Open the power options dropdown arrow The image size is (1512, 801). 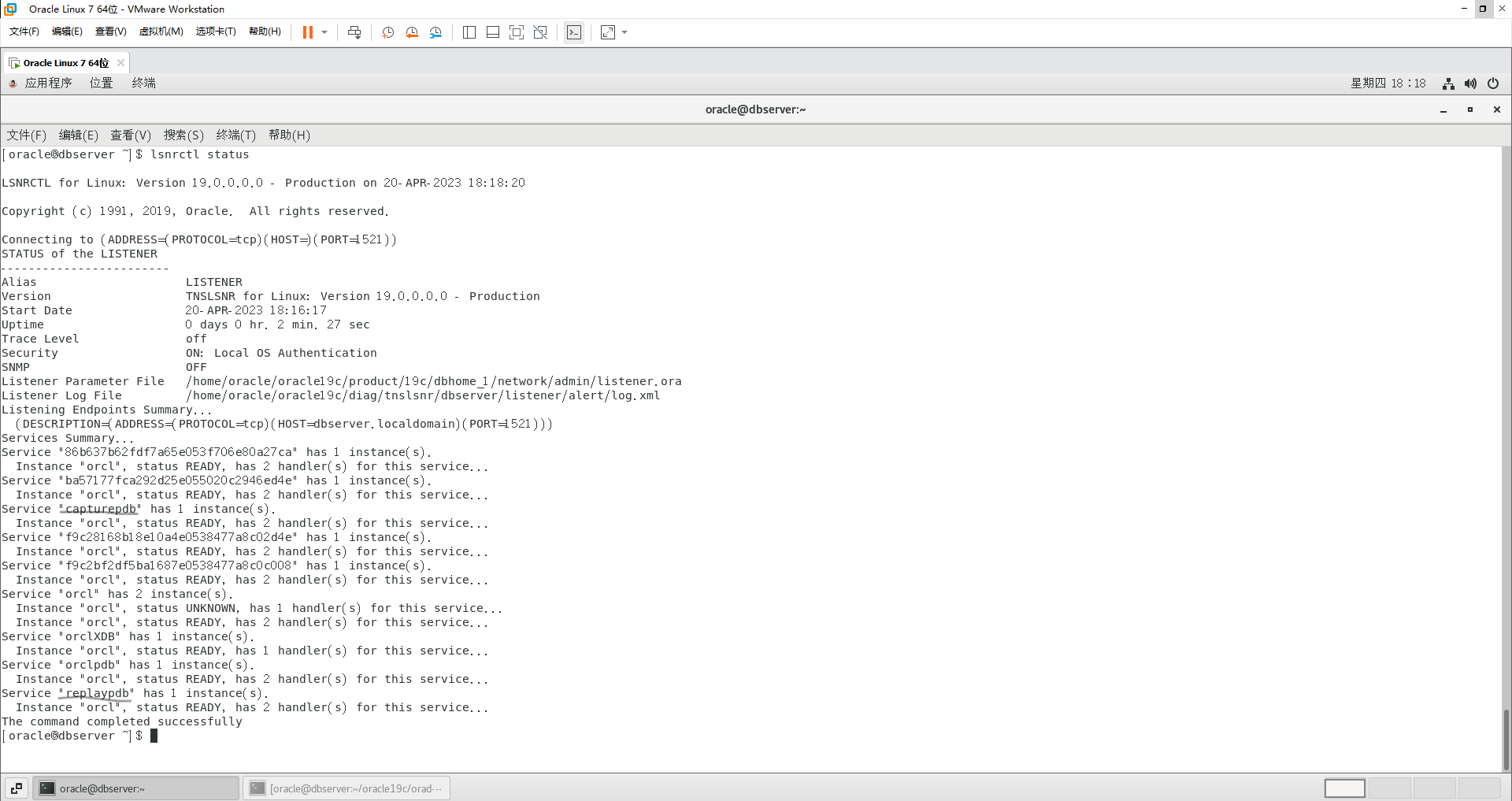[x=324, y=32]
